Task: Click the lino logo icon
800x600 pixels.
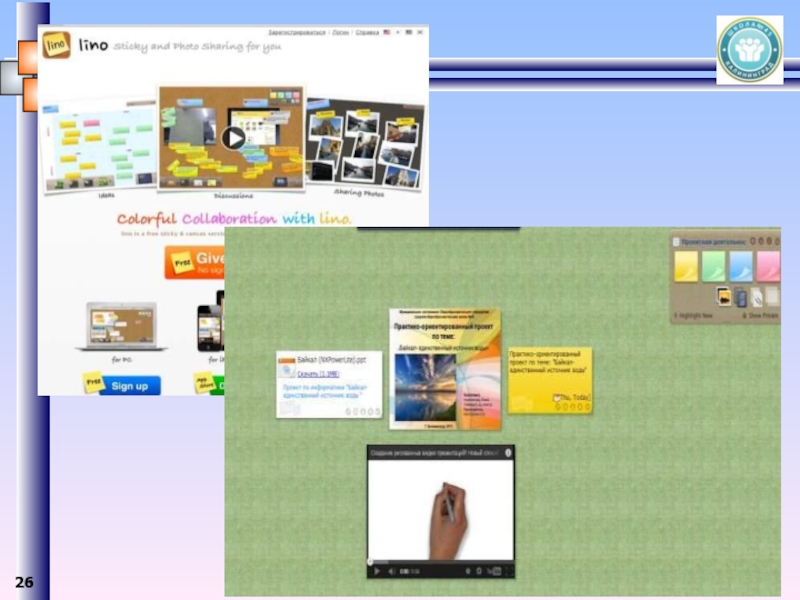Action: pyautogui.click(x=56, y=45)
